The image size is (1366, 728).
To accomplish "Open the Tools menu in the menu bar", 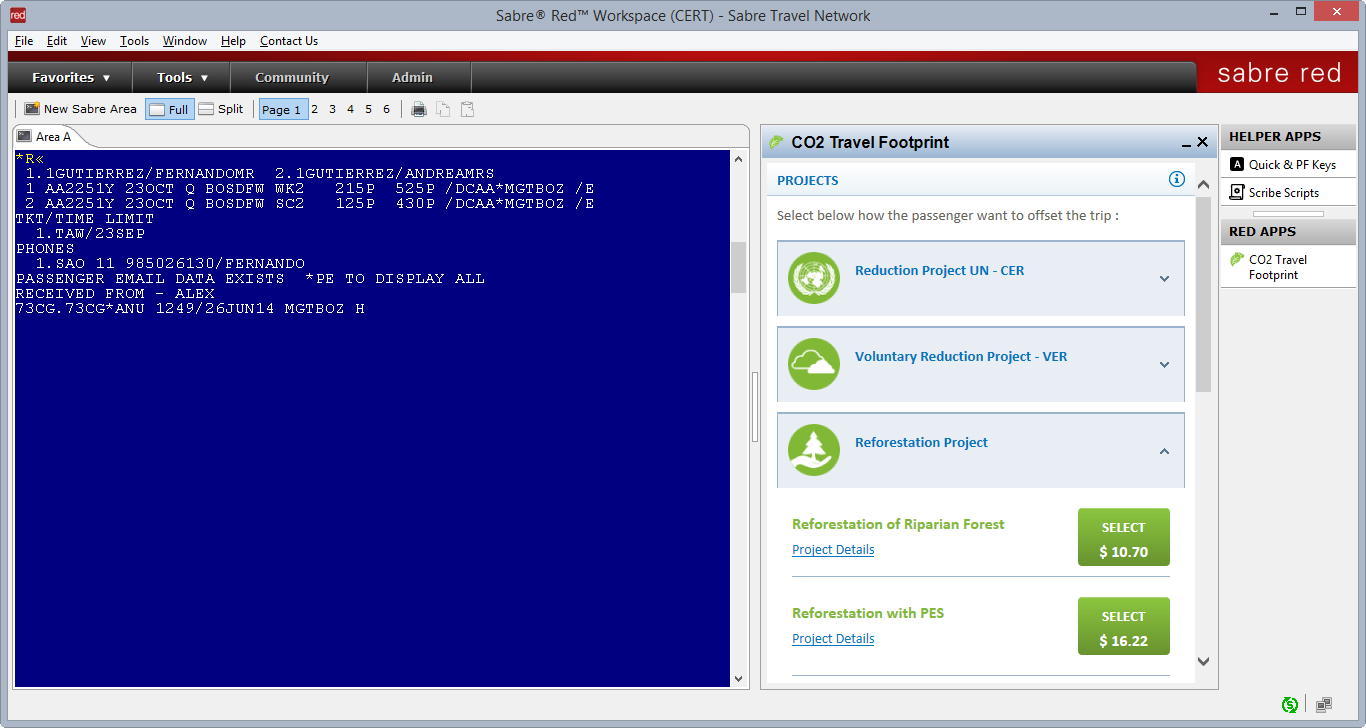I will point(134,41).
